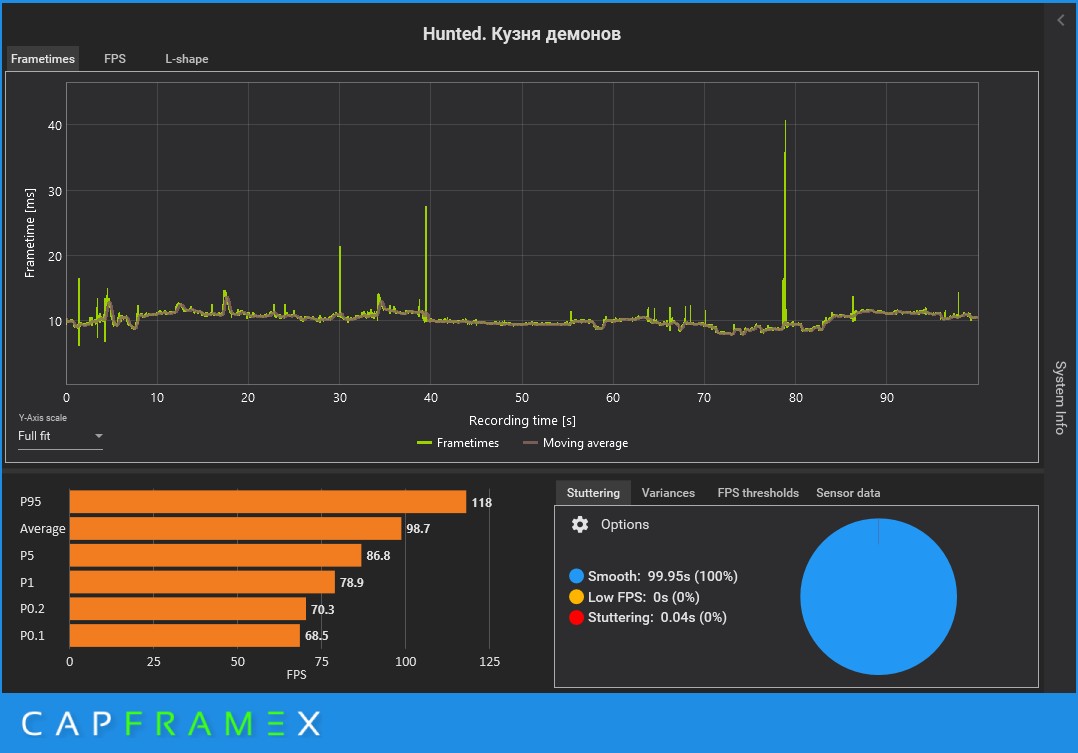Click the P95 orange bar
The image size is (1078, 753).
click(267, 502)
